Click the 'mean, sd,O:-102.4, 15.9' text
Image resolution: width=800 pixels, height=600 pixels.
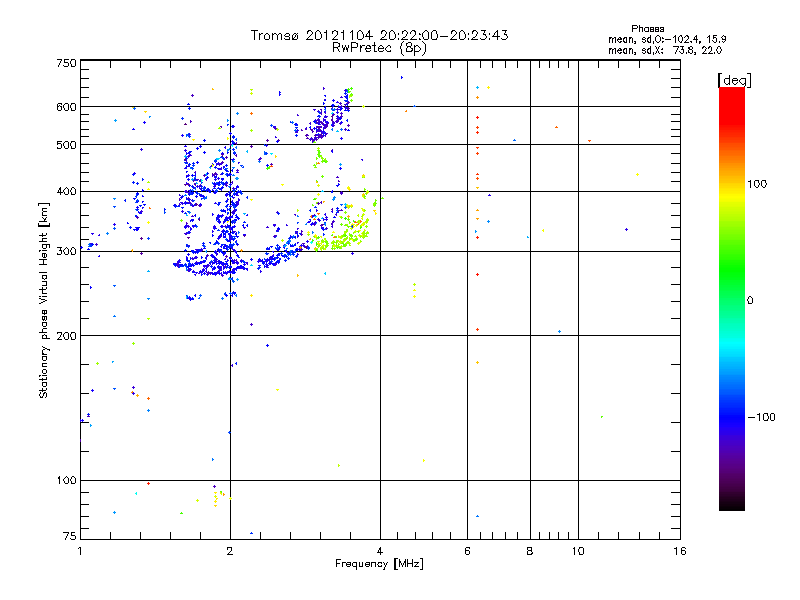667,39
